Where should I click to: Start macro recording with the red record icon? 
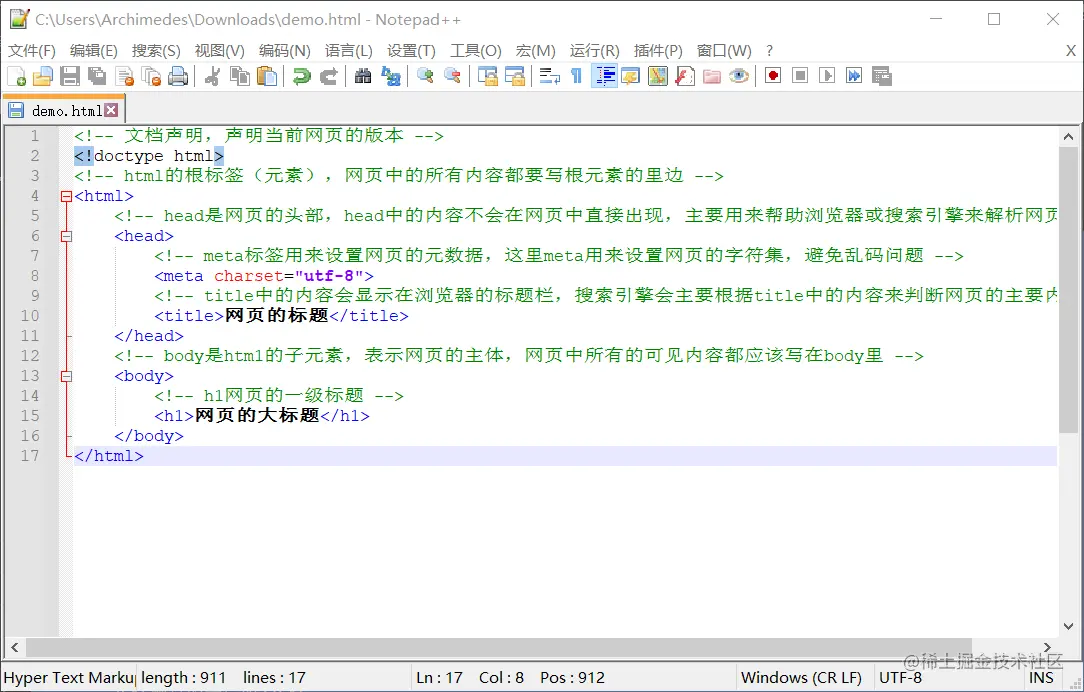point(772,76)
